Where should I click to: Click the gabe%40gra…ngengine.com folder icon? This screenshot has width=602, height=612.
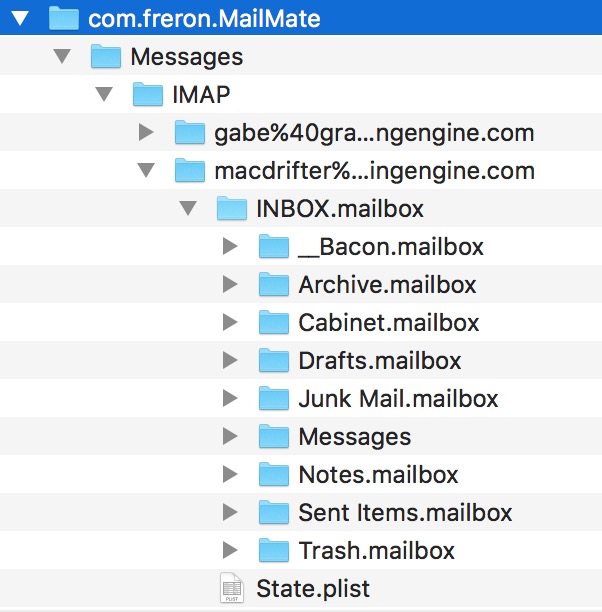click(190, 132)
